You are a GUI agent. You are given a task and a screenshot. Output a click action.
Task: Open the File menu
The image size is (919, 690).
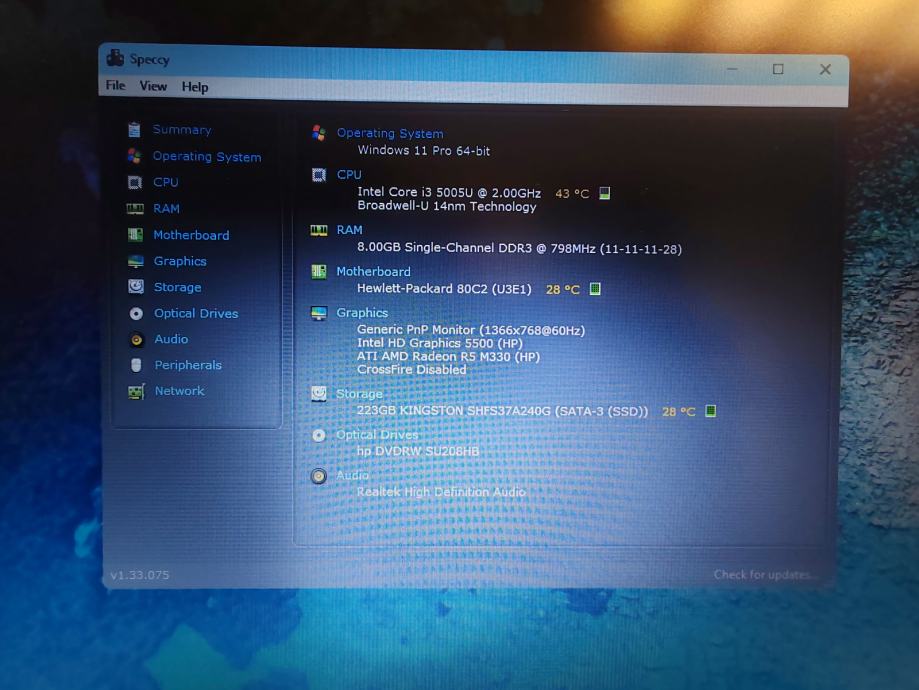[x=115, y=86]
